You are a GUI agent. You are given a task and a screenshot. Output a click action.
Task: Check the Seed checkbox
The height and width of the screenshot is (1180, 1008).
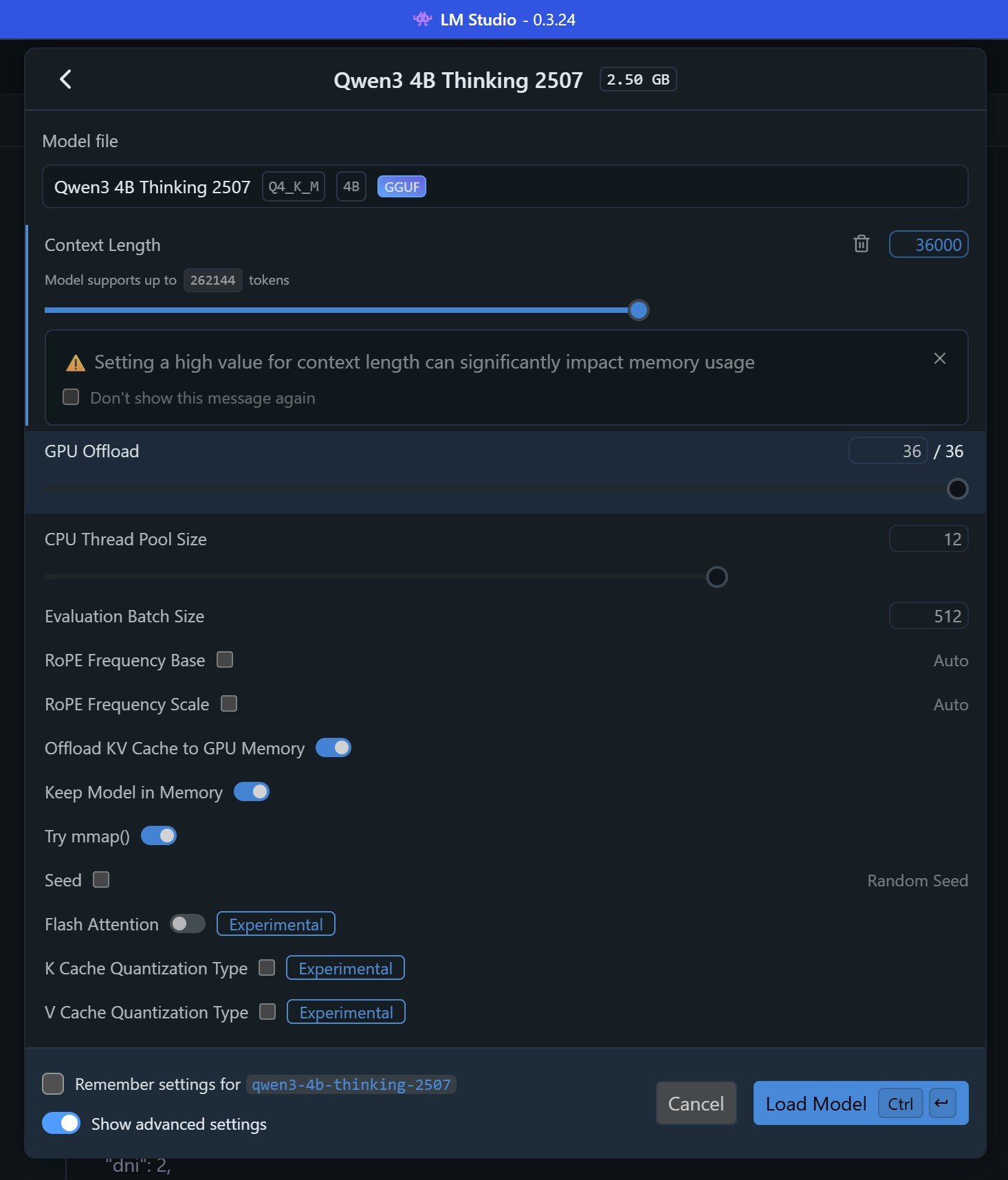click(x=101, y=879)
